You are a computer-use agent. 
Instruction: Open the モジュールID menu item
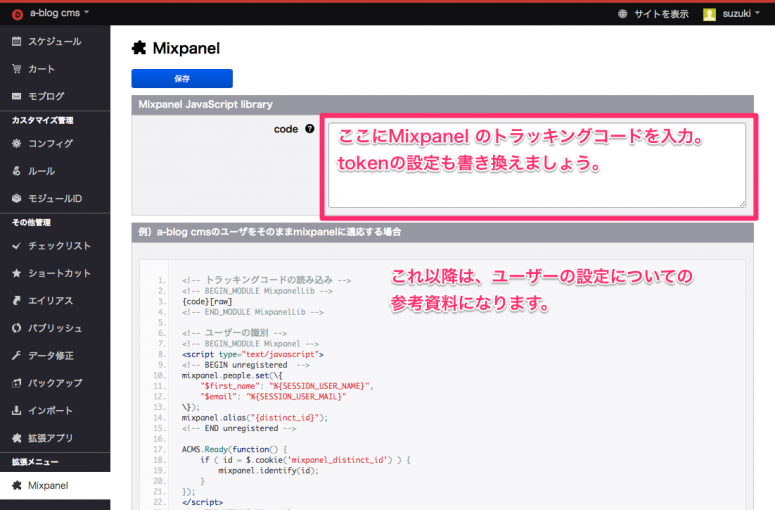(55, 198)
